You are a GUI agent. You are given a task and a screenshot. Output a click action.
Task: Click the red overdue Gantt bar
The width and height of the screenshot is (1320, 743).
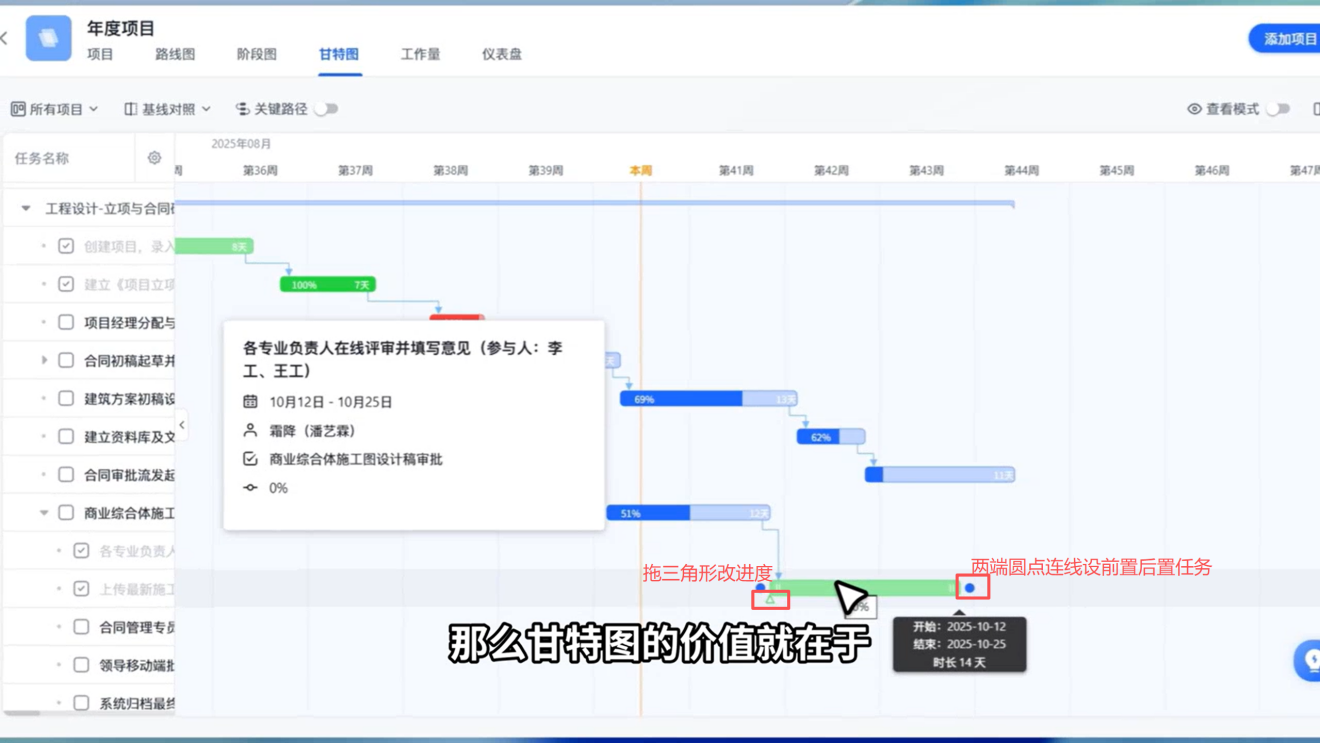pyautogui.click(x=457, y=318)
